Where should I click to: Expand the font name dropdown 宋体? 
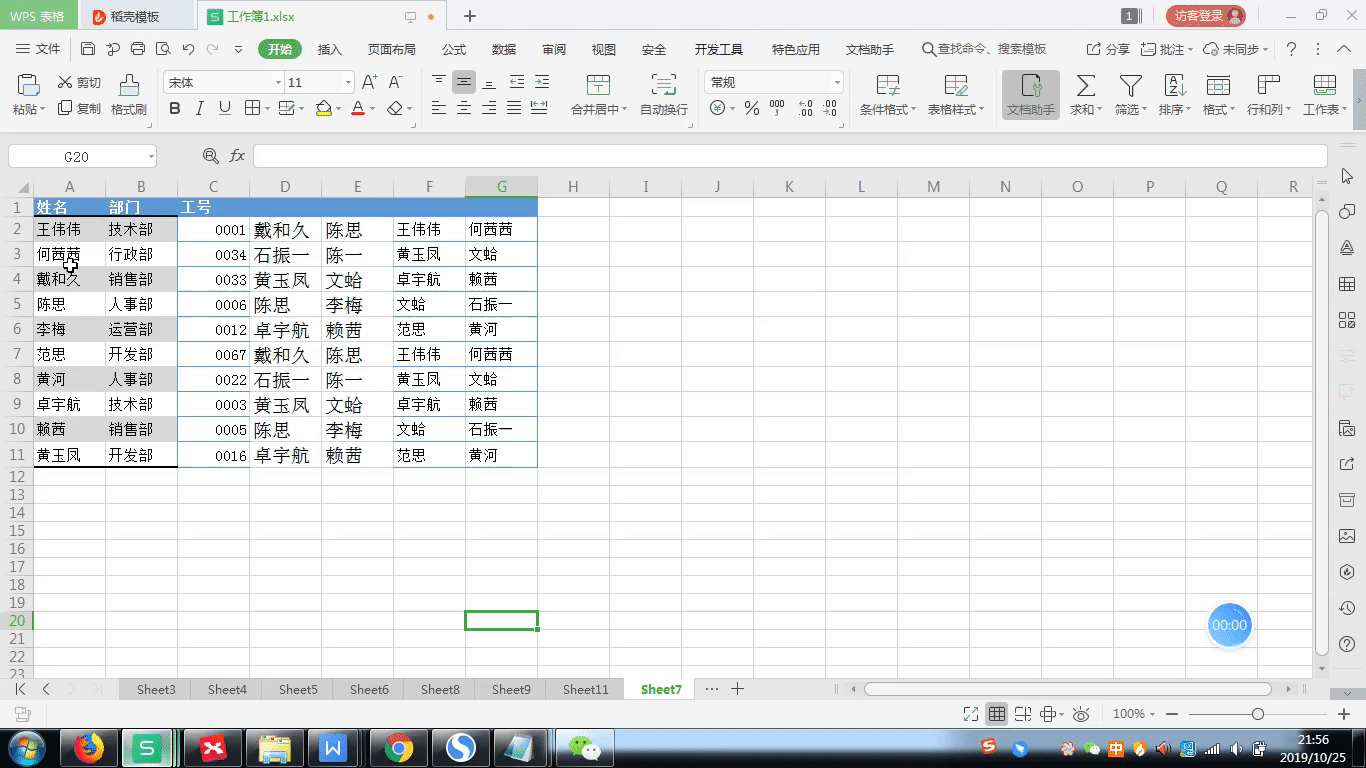[x=278, y=83]
